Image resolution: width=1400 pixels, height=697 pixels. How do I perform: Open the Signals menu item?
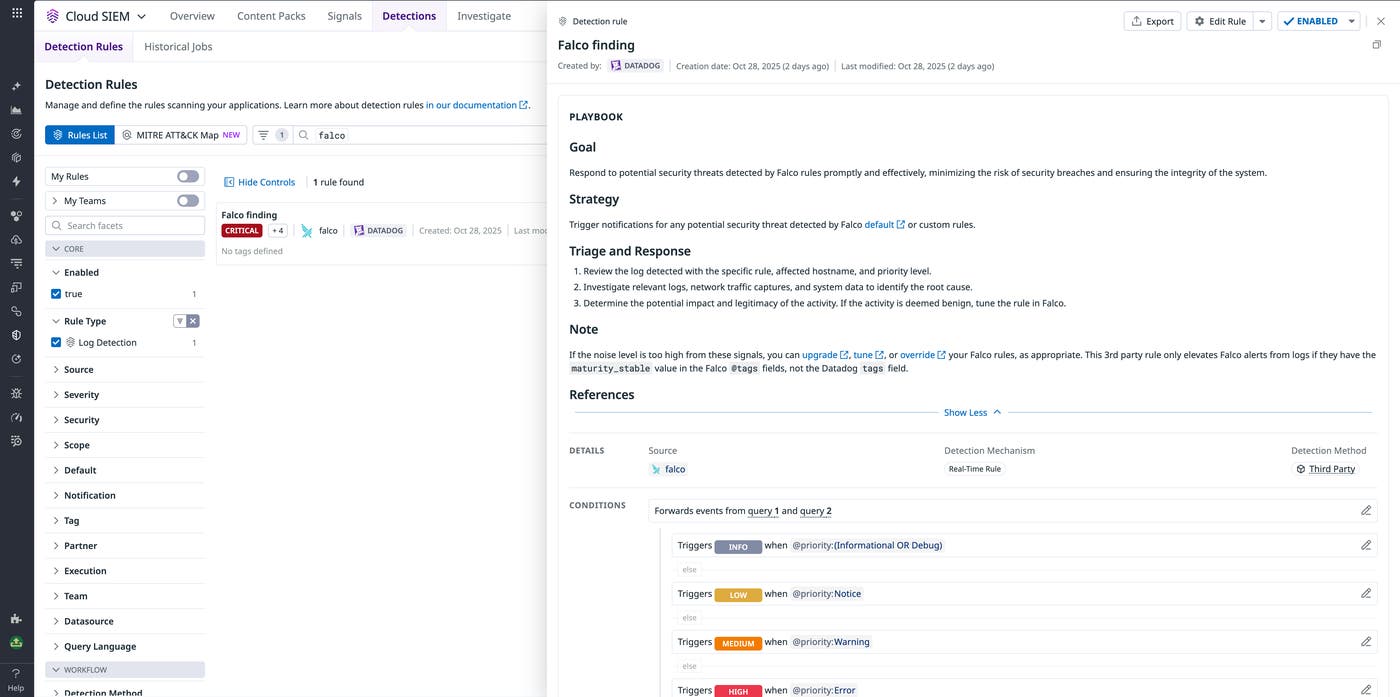[x=343, y=15]
